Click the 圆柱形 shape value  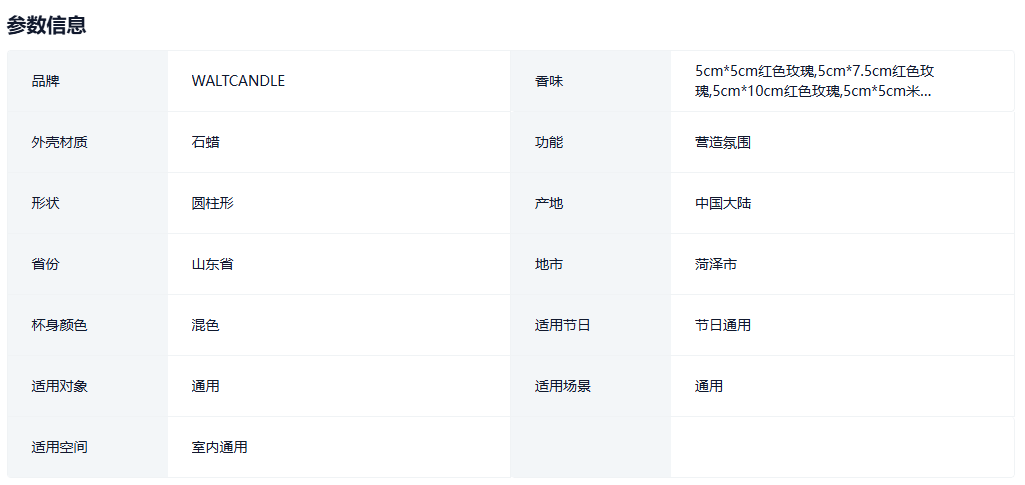point(213,203)
